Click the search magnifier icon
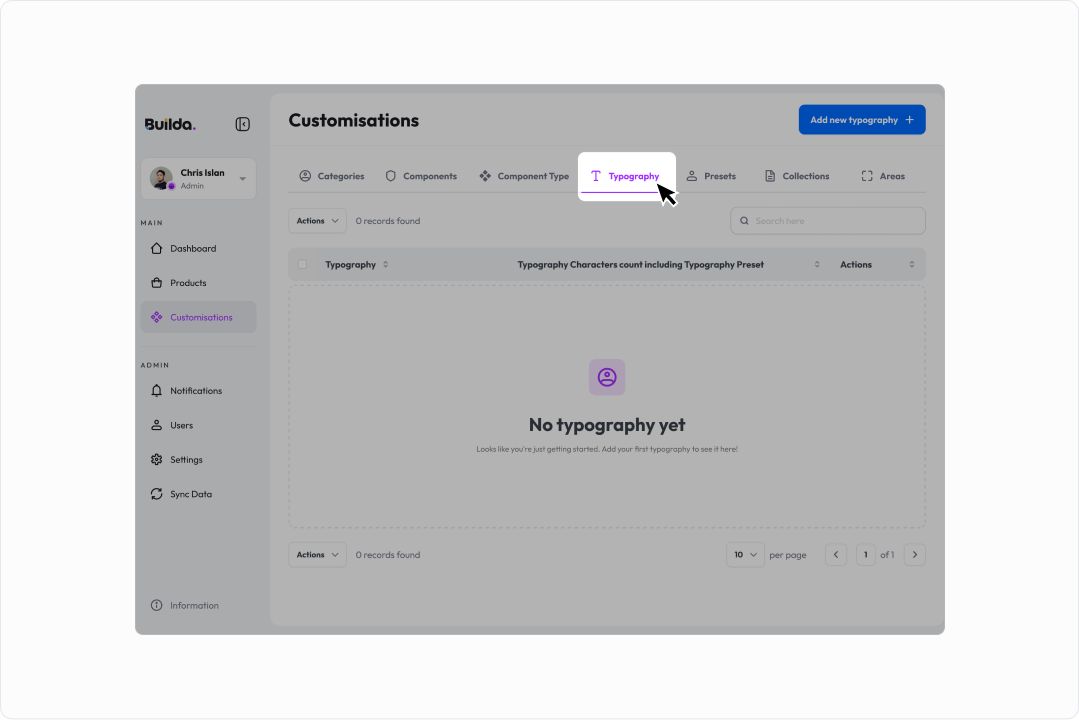The height and width of the screenshot is (720, 1079). pos(744,221)
